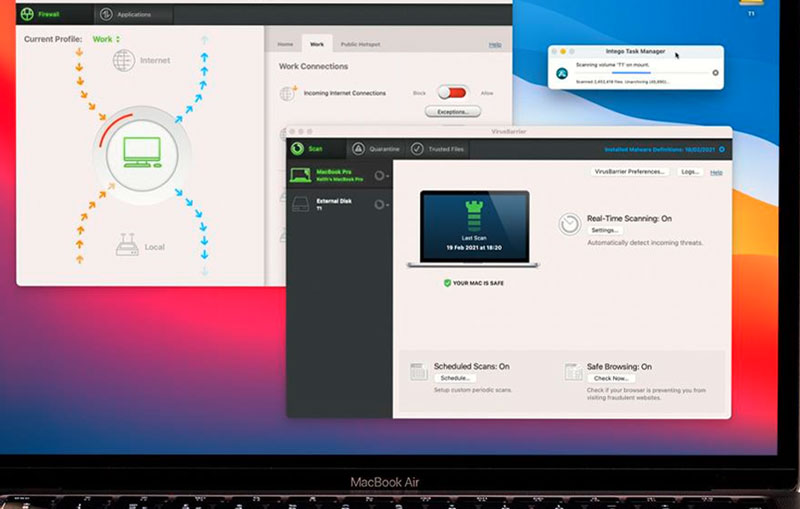
Task: Click globe icon beside Incoming Internet Connections
Action: [288, 93]
